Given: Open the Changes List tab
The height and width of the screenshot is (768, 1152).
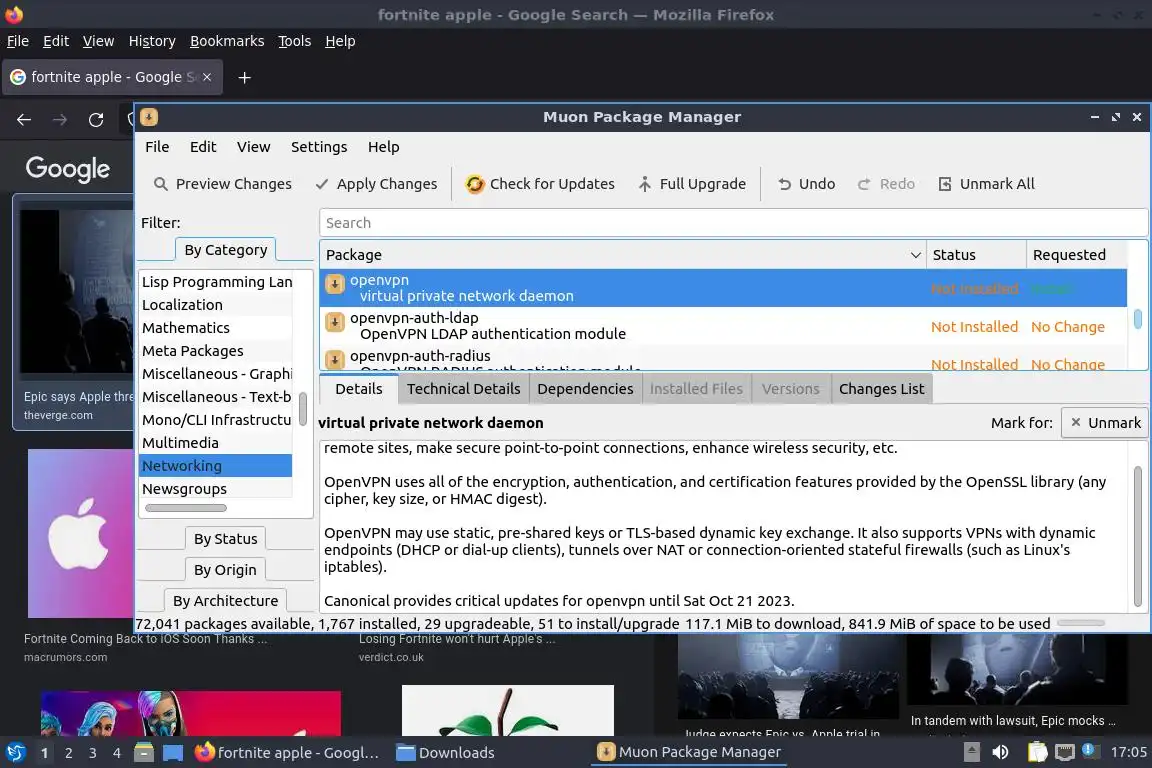Looking at the screenshot, I should point(882,389).
